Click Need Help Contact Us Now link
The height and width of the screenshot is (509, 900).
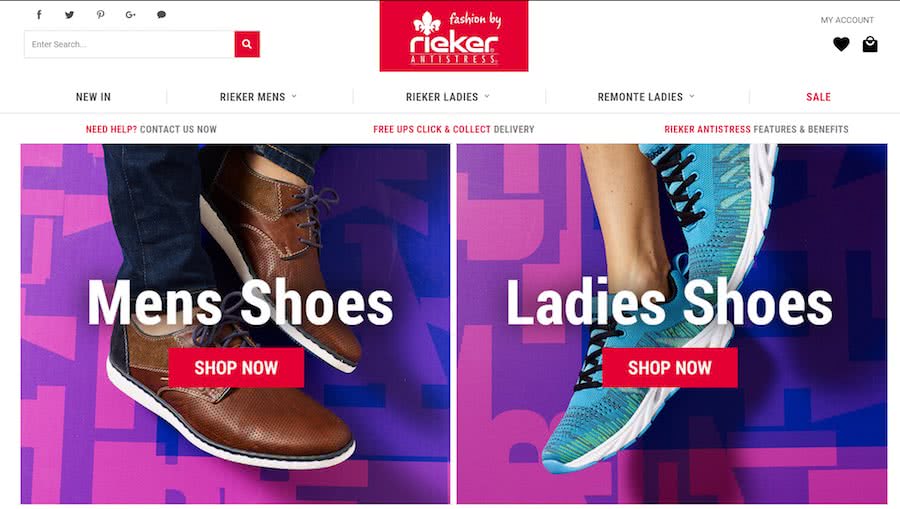coord(151,129)
